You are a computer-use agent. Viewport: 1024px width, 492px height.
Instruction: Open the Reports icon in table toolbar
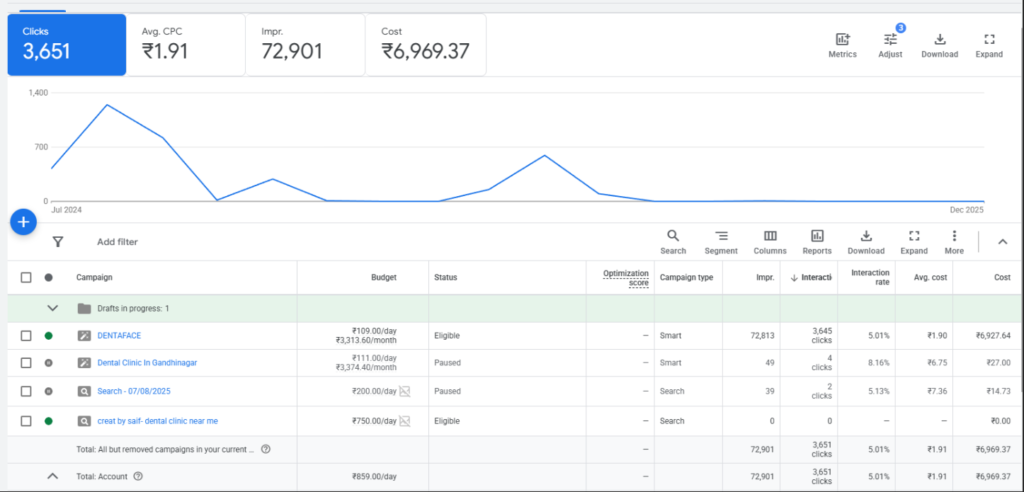coord(817,236)
